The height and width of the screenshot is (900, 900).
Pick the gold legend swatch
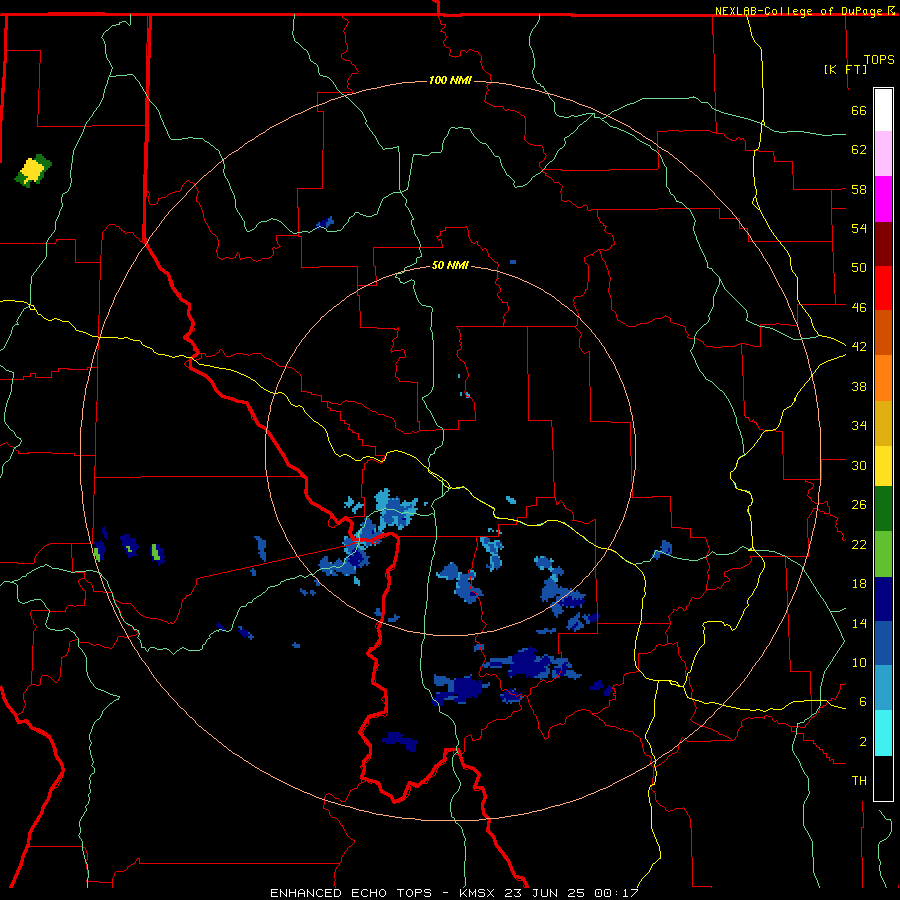coord(883,423)
